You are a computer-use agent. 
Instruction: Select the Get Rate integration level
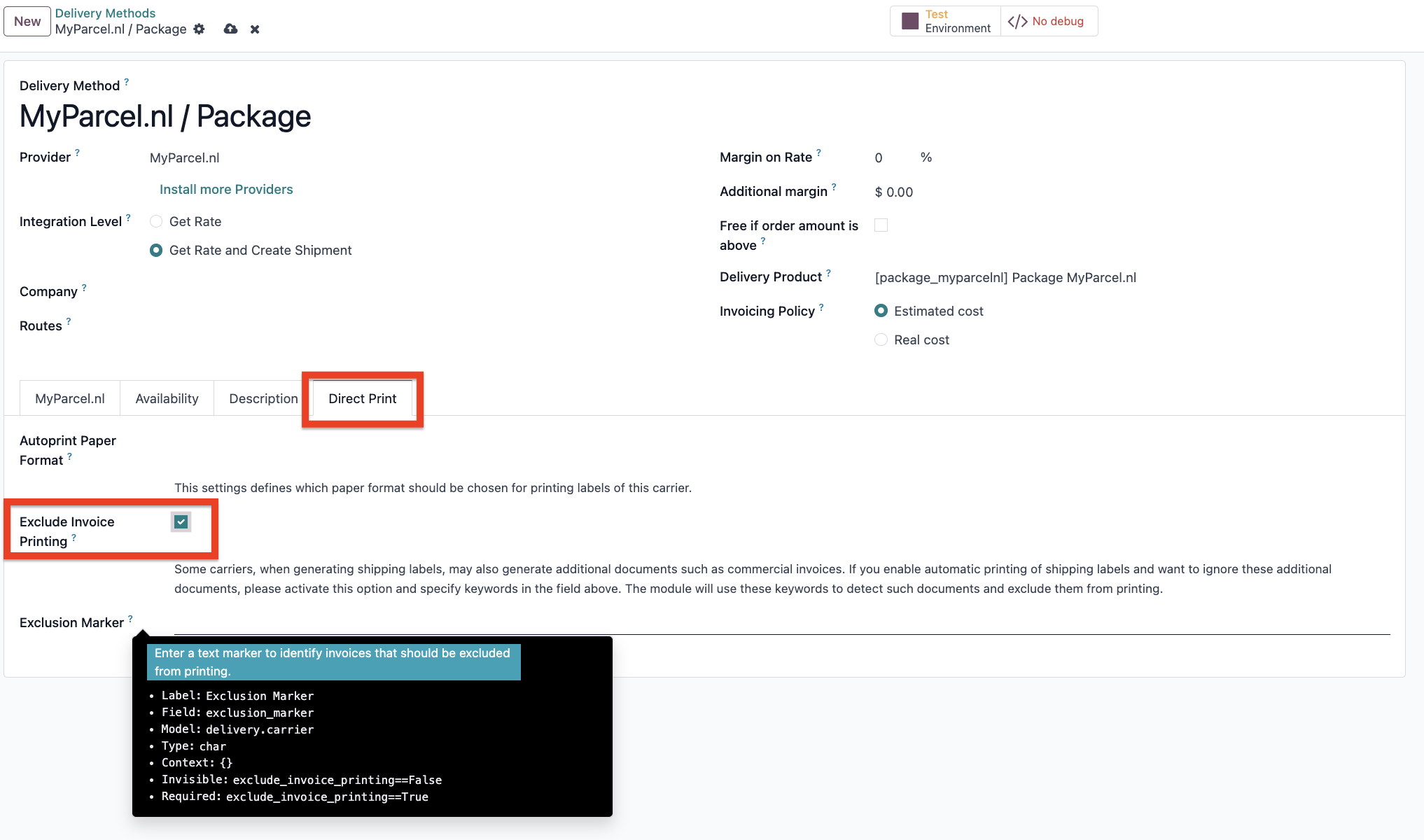coord(156,222)
